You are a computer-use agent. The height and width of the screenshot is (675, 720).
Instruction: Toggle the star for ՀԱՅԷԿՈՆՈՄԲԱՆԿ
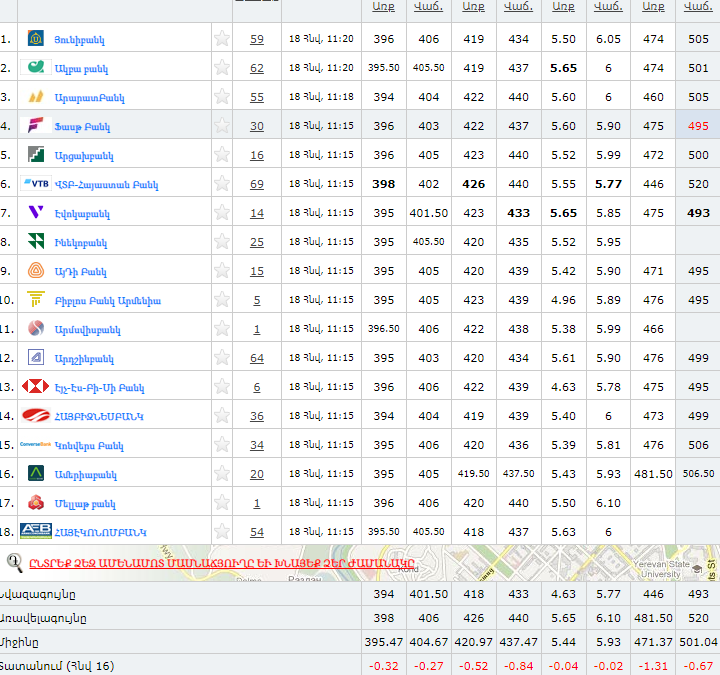222,532
